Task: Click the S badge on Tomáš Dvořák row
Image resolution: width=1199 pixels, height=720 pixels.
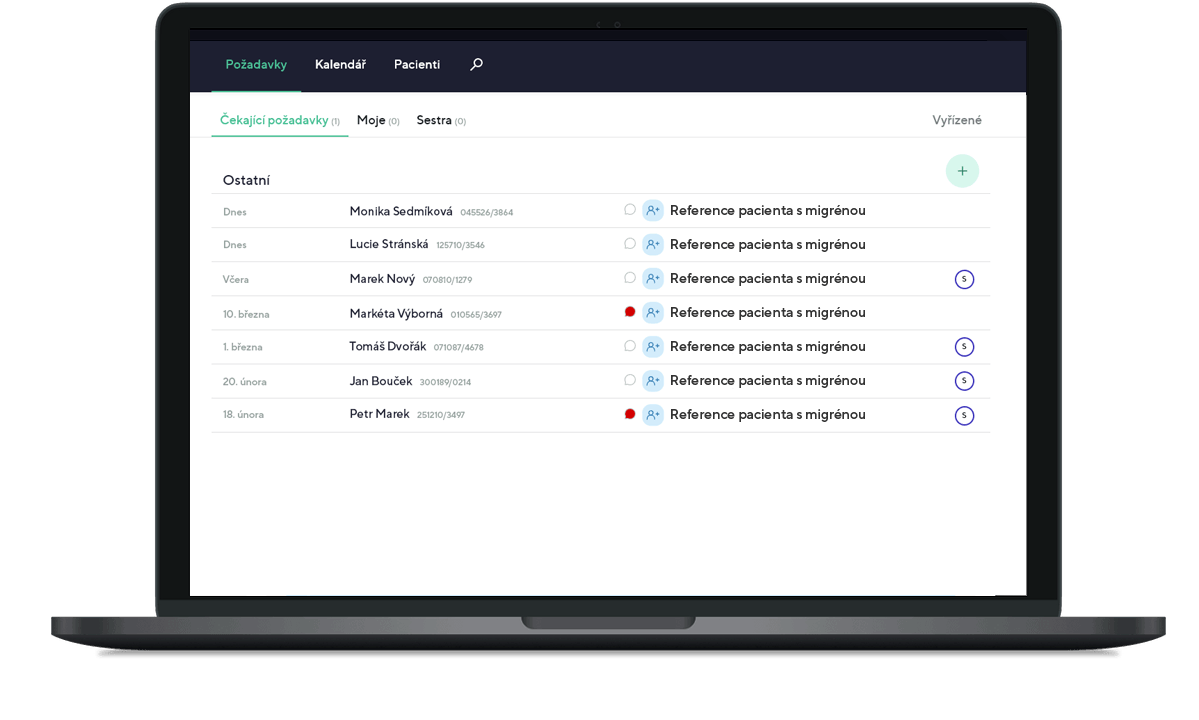Action: pyautogui.click(x=964, y=347)
